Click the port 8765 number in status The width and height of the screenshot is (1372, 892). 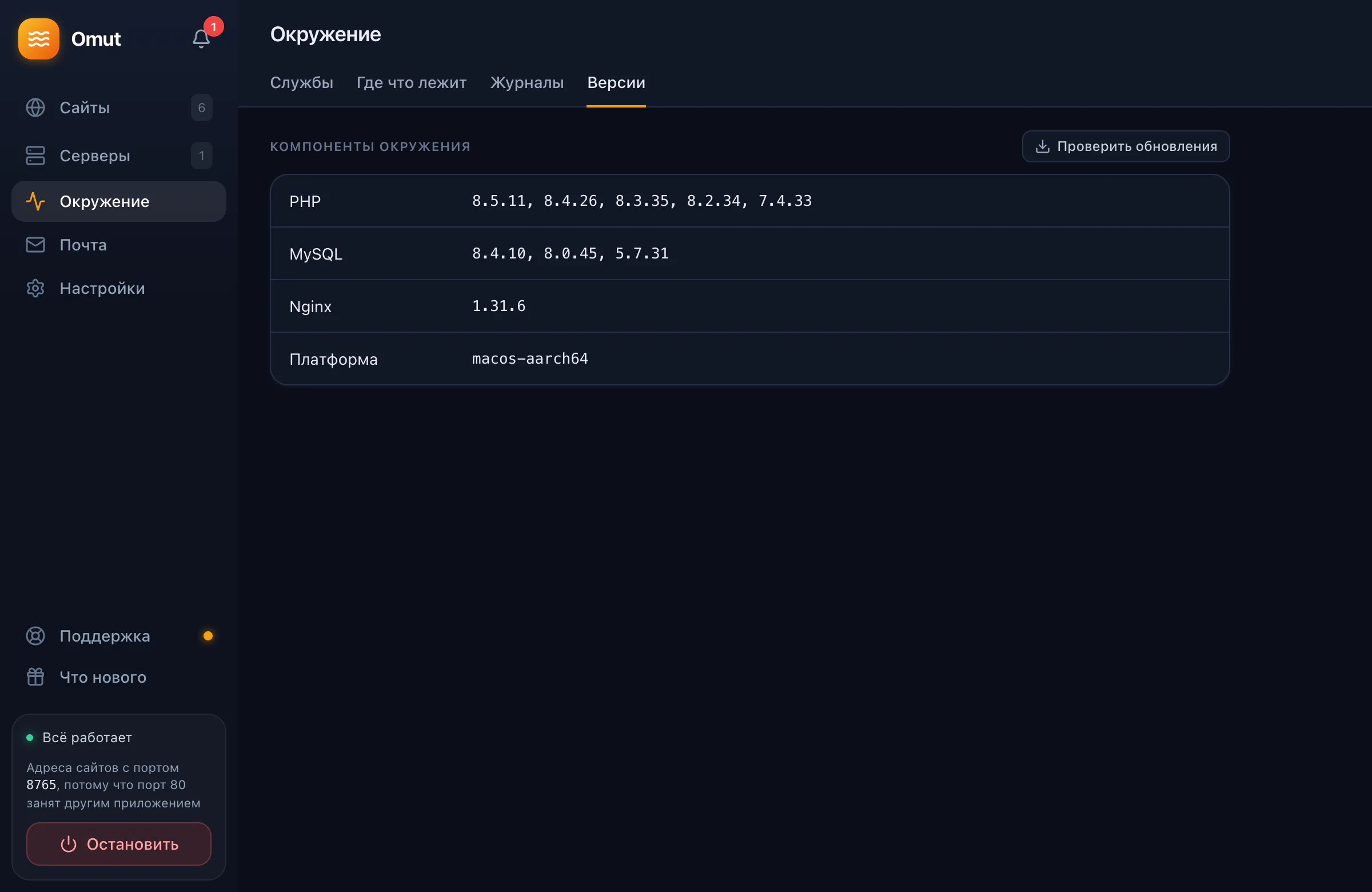click(x=42, y=785)
